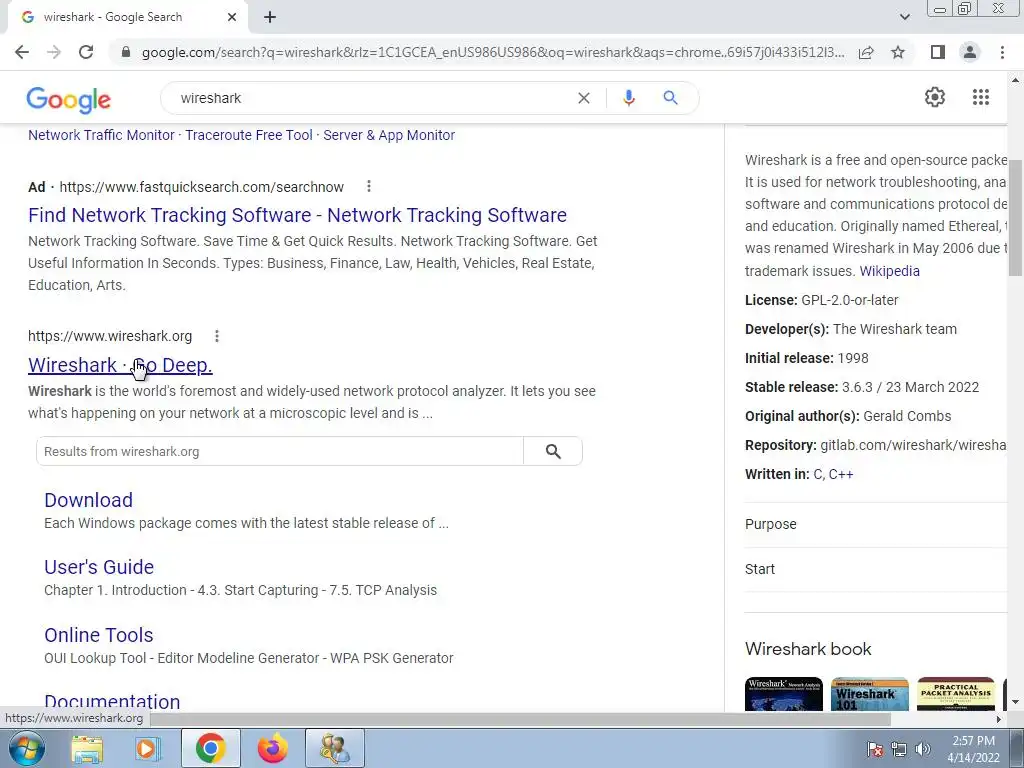The height and width of the screenshot is (768, 1024).
Task: Bookmark this page with the star icon
Action: pos(898,52)
